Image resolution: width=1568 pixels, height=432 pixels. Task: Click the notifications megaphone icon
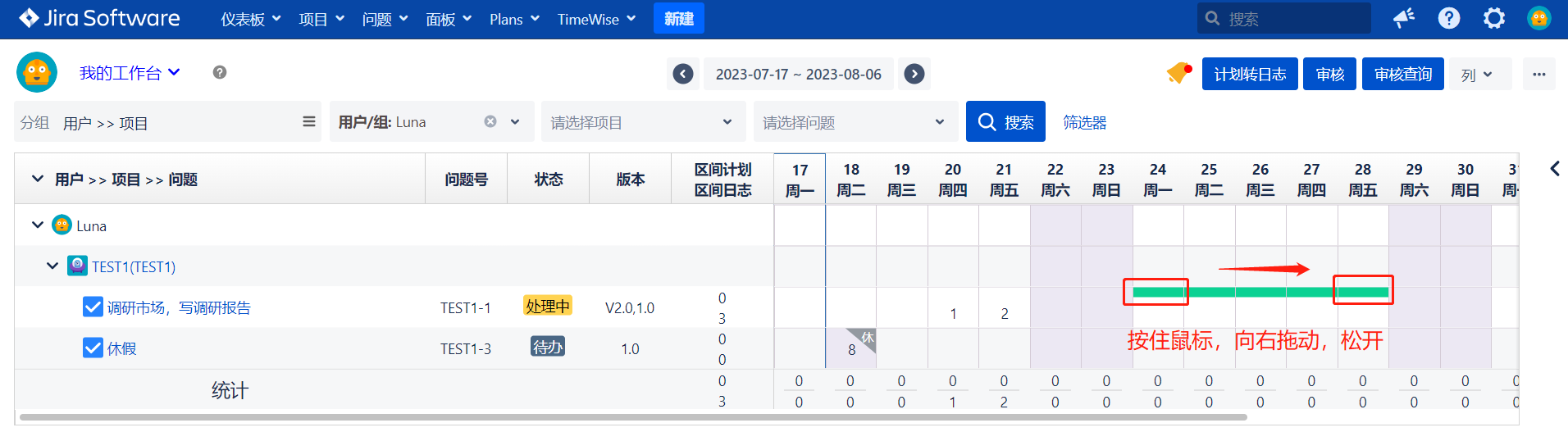click(x=1404, y=18)
